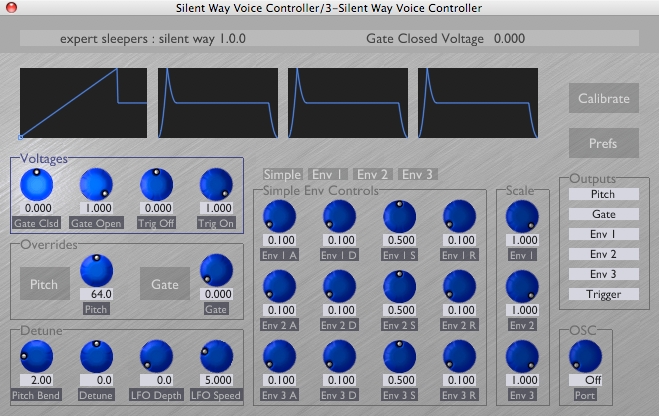Click the OSC Port knob
This screenshot has height=416, width=659.
tap(585, 356)
